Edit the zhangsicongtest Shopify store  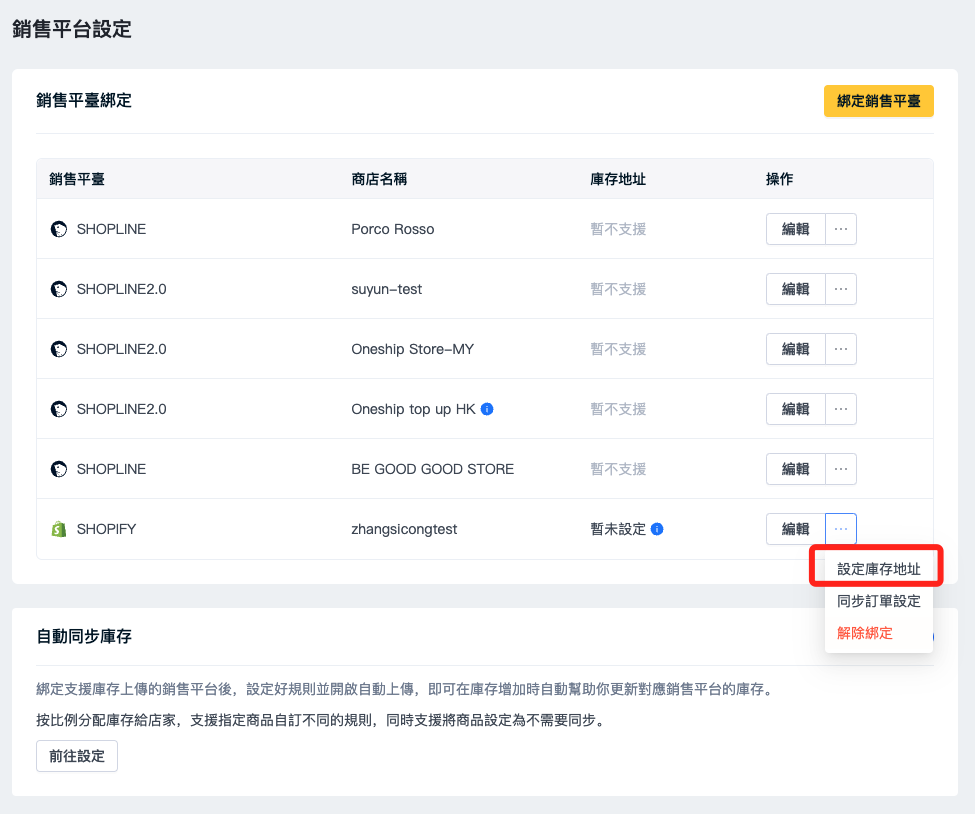pos(795,529)
